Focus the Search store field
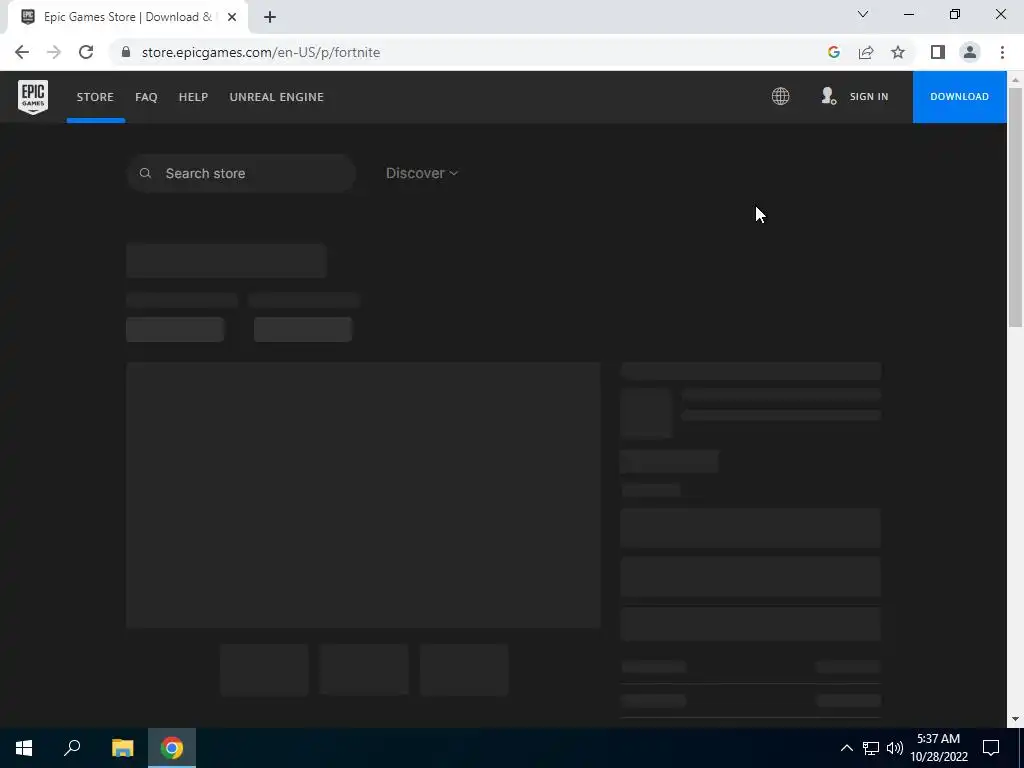This screenshot has height=768, width=1024. coord(241,173)
